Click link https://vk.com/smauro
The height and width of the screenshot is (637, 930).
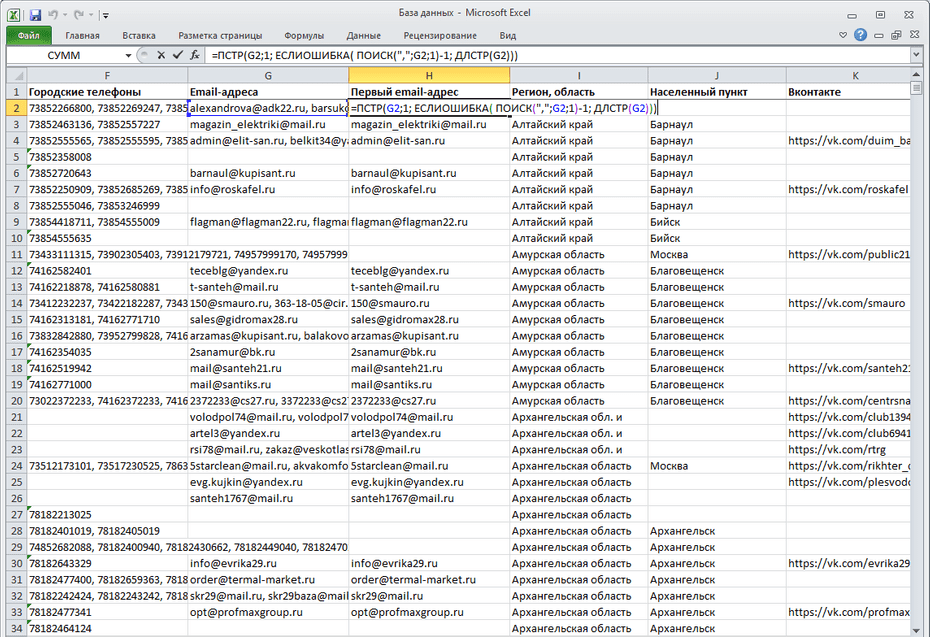847,303
